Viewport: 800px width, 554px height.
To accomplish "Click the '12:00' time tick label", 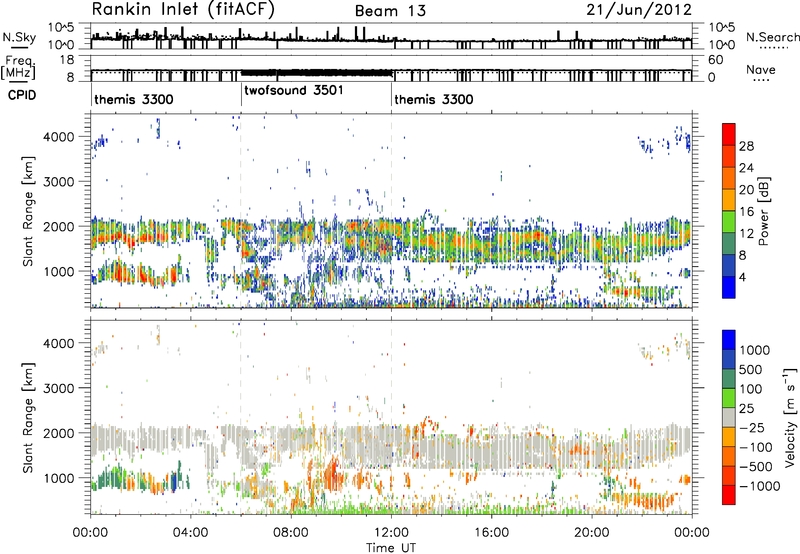I will pyautogui.click(x=391, y=533).
